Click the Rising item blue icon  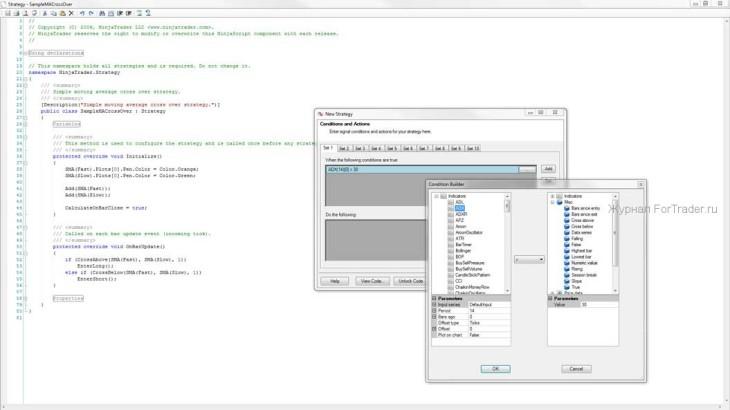567,269
